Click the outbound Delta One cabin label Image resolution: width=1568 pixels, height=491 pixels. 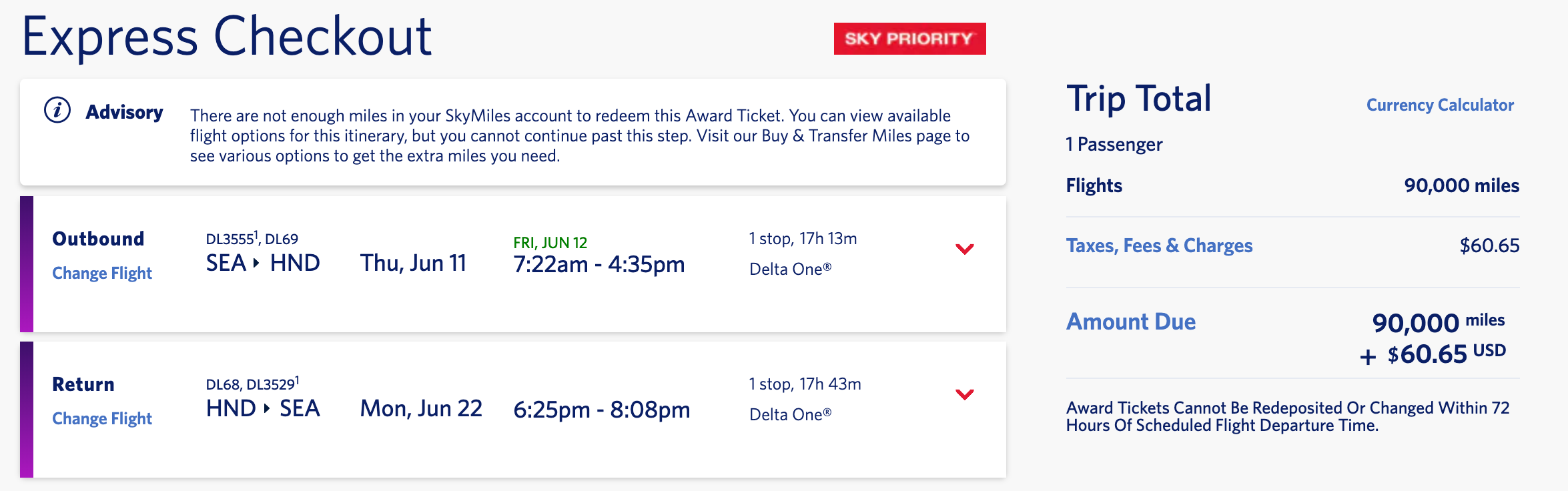tap(790, 269)
